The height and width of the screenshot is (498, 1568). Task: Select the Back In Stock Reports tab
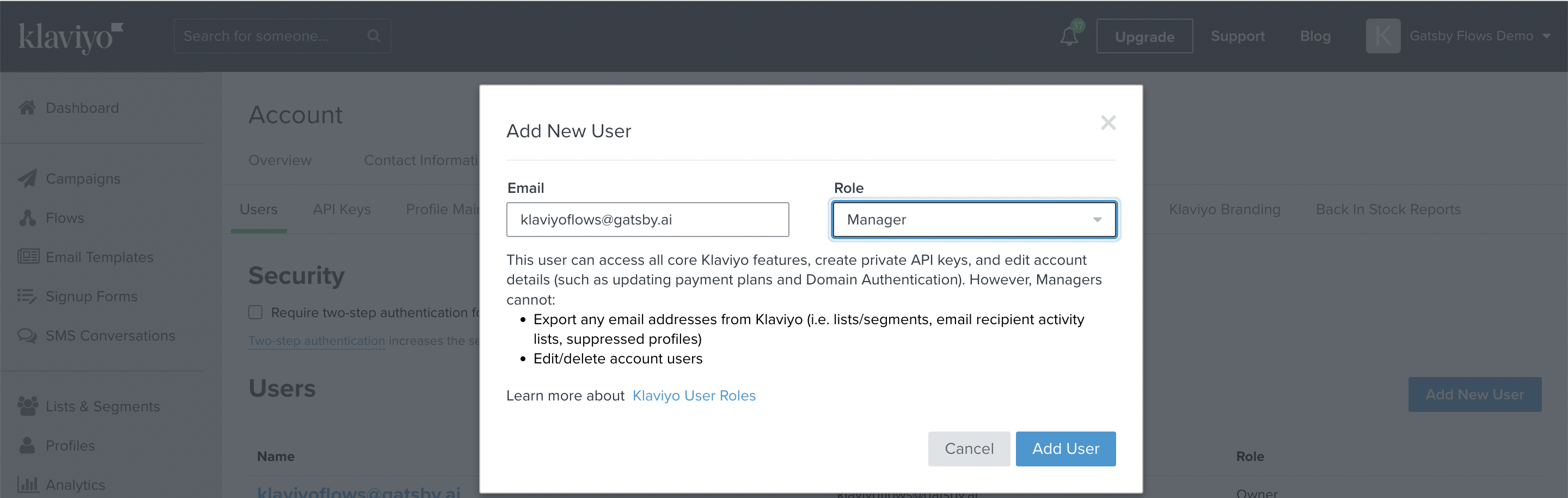(1388, 209)
